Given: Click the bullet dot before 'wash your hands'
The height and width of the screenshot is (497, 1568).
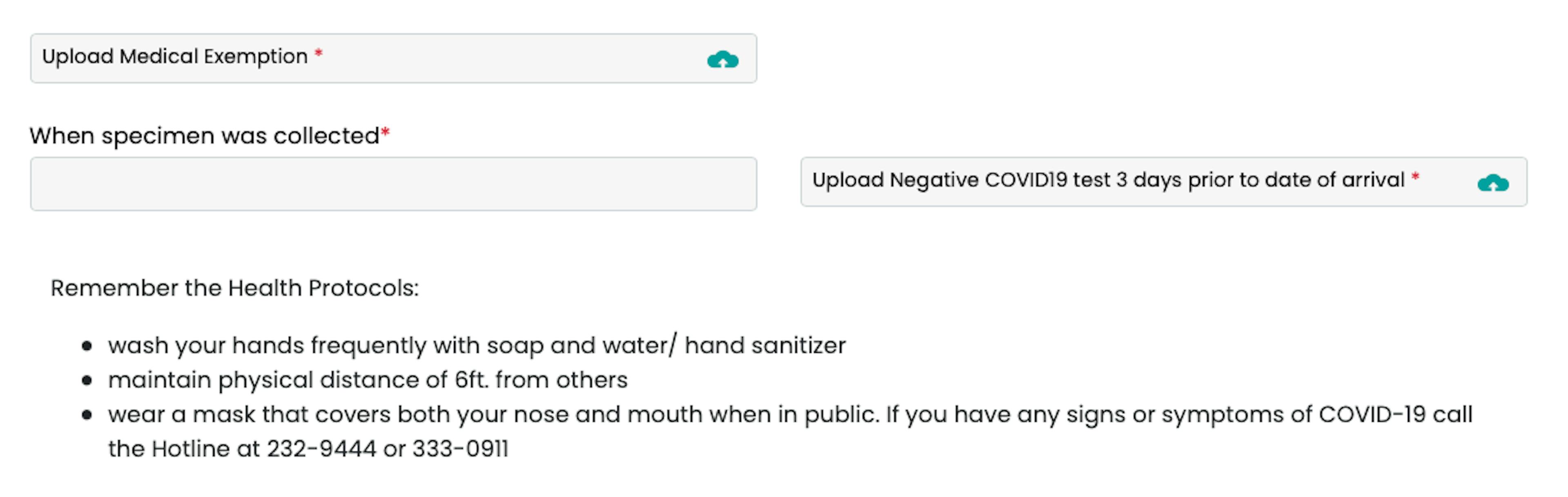Looking at the screenshot, I should 87,347.
